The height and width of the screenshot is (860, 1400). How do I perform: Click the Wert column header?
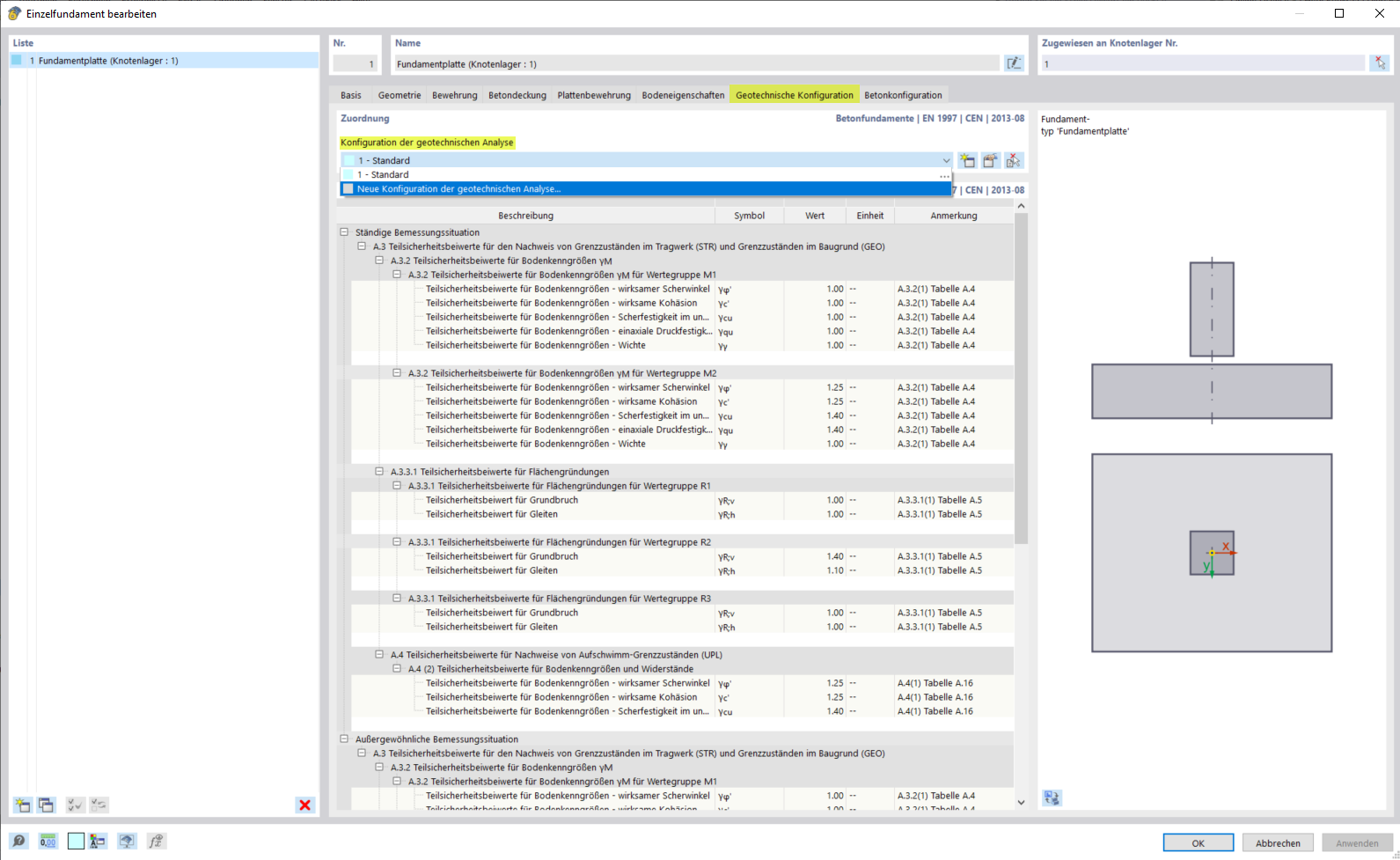(x=815, y=216)
